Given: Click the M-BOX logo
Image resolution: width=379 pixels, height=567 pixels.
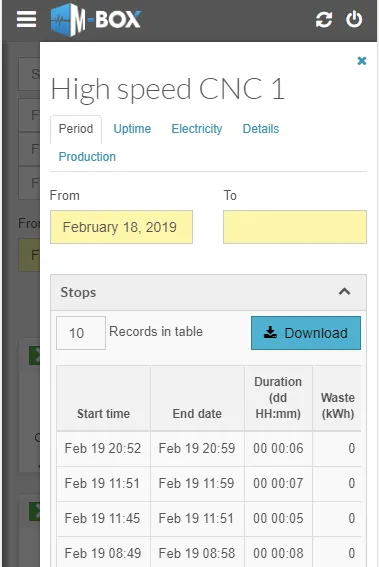Looking at the screenshot, I should pos(95,20).
